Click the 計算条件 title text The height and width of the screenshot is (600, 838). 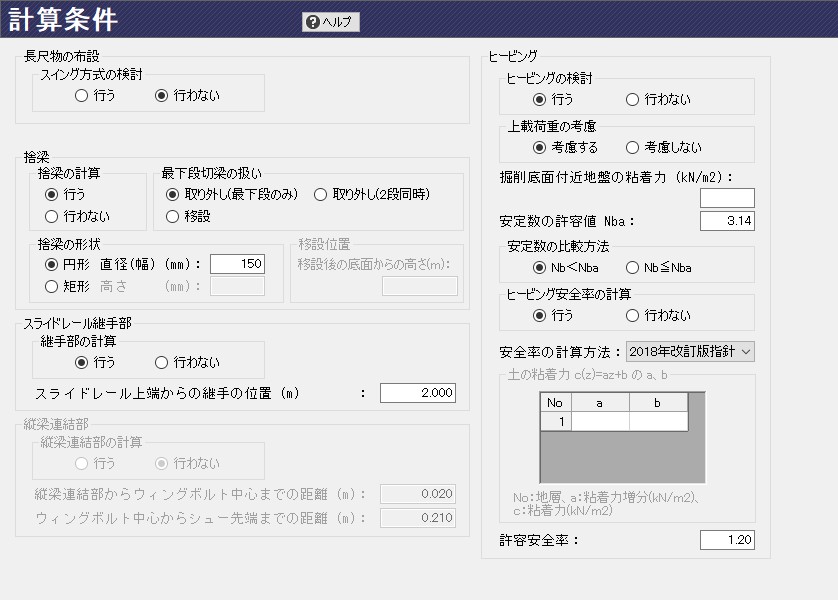(x=63, y=19)
